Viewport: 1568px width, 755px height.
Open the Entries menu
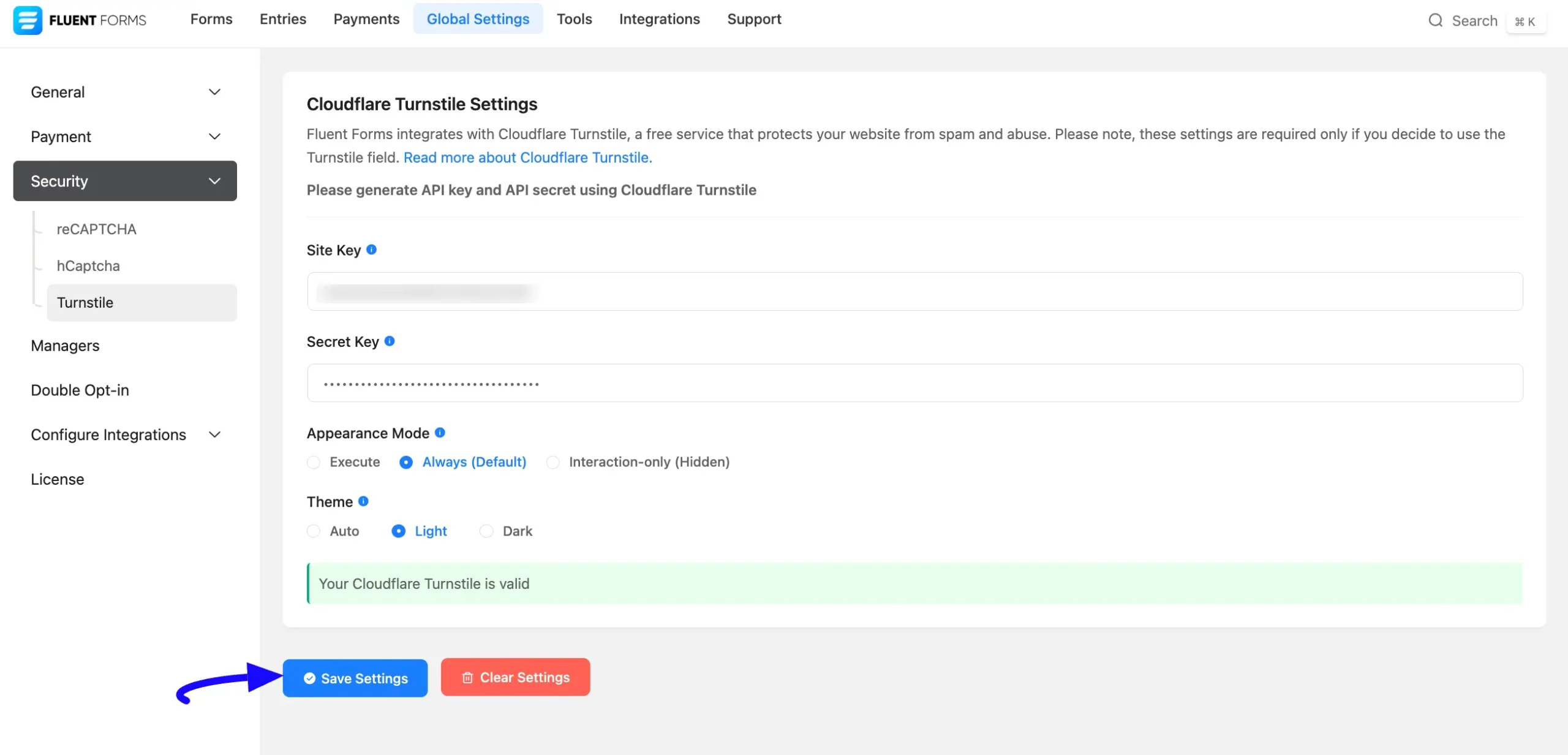pyautogui.click(x=283, y=19)
